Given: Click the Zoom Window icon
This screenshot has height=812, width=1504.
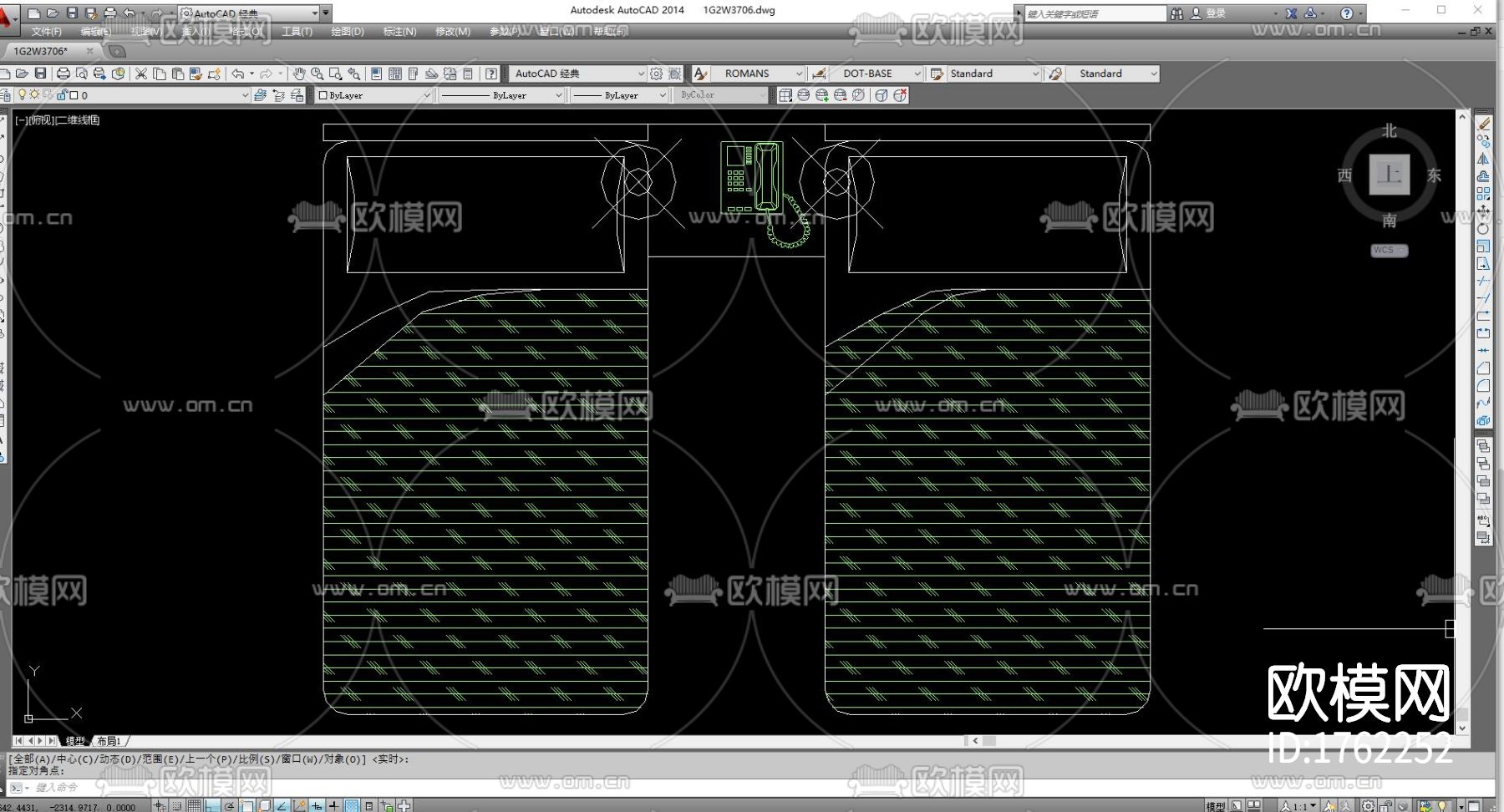Looking at the screenshot, I should click(x=336, y=74).
